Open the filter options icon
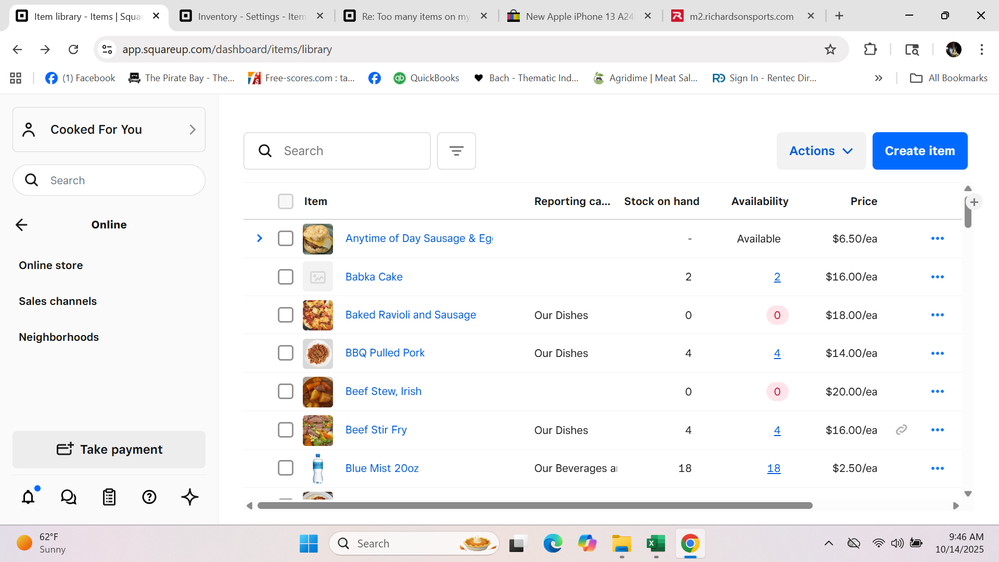Screen dimensions: 999x562 [456, 151]
